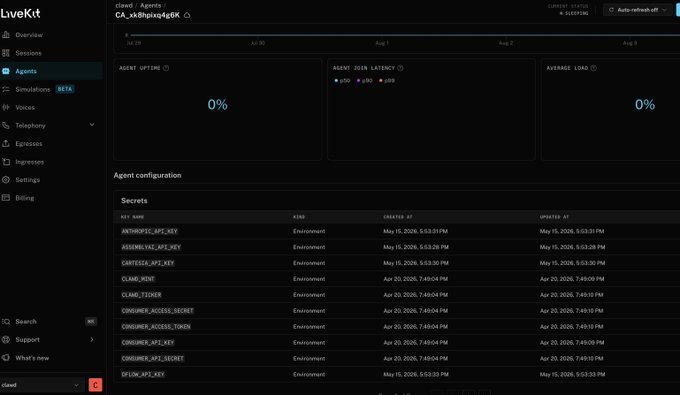680x395 pixels.
Task: Click the Egresses upload icon
Action: pyautogui.click(x=6, y=144)
